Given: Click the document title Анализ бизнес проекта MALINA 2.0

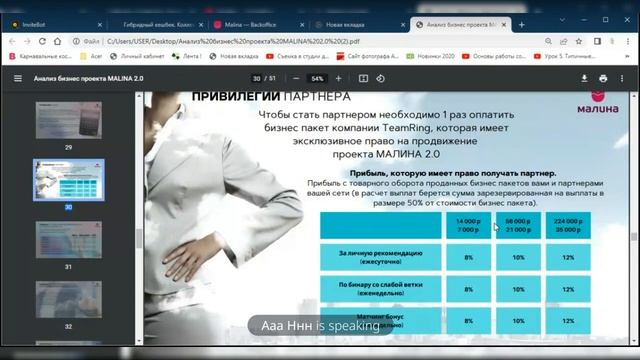Looking at the screenshot, I should [89, 78].
